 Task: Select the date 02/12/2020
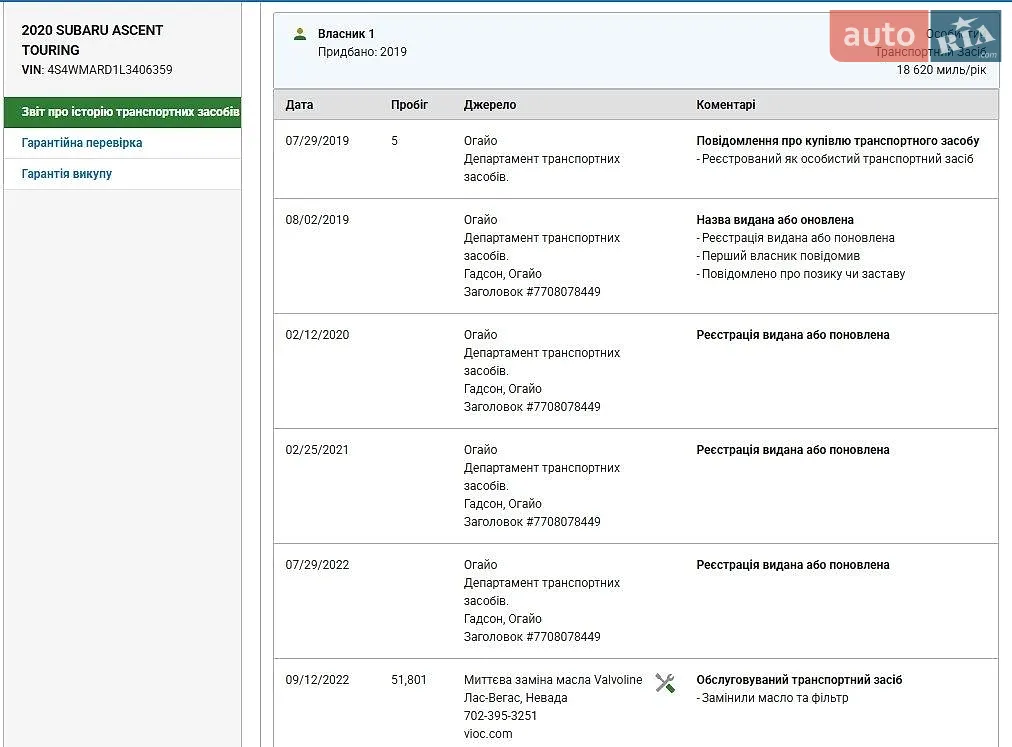tap(317, 334)
